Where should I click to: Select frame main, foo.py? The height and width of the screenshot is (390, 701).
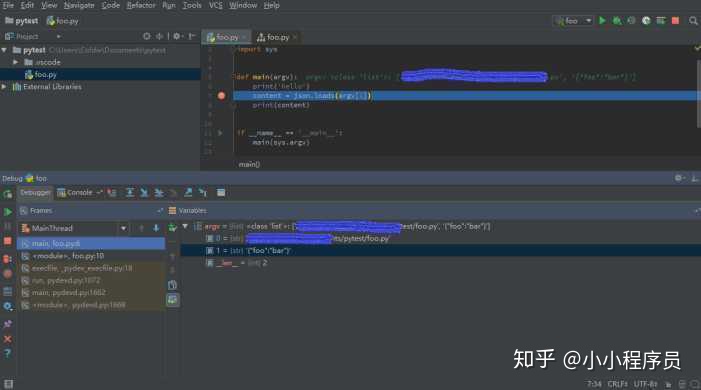(x=91, y=243)
